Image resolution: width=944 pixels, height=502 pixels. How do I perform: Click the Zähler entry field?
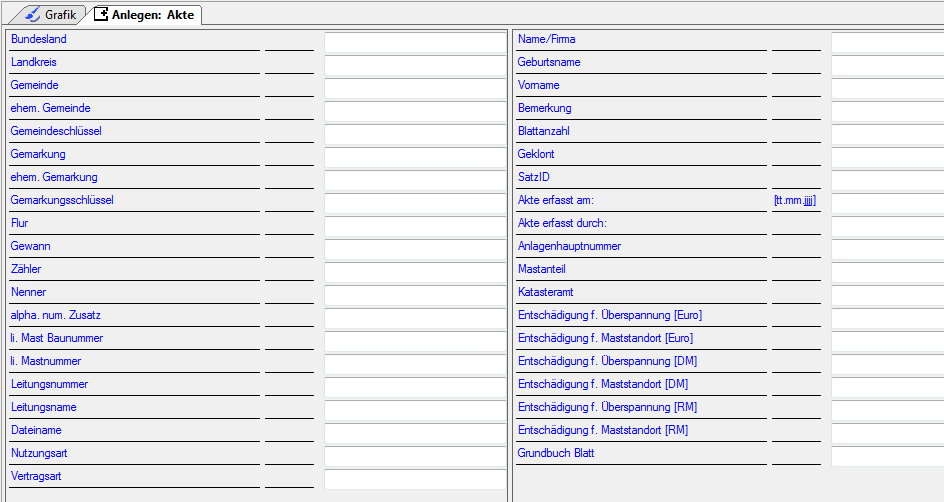coord(415,272)
